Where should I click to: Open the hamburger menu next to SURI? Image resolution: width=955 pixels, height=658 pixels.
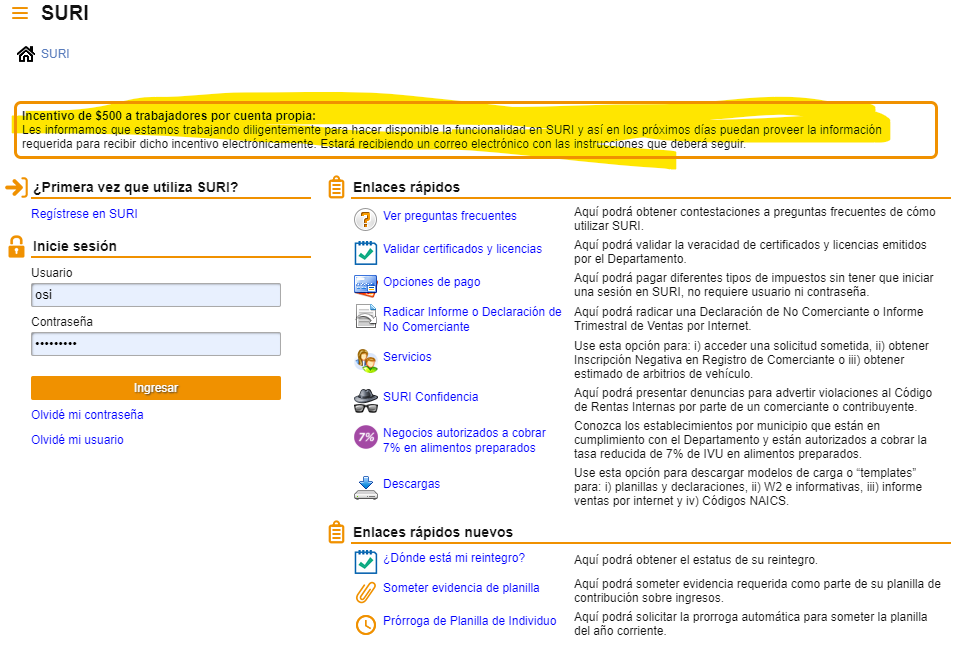[20, 13]
